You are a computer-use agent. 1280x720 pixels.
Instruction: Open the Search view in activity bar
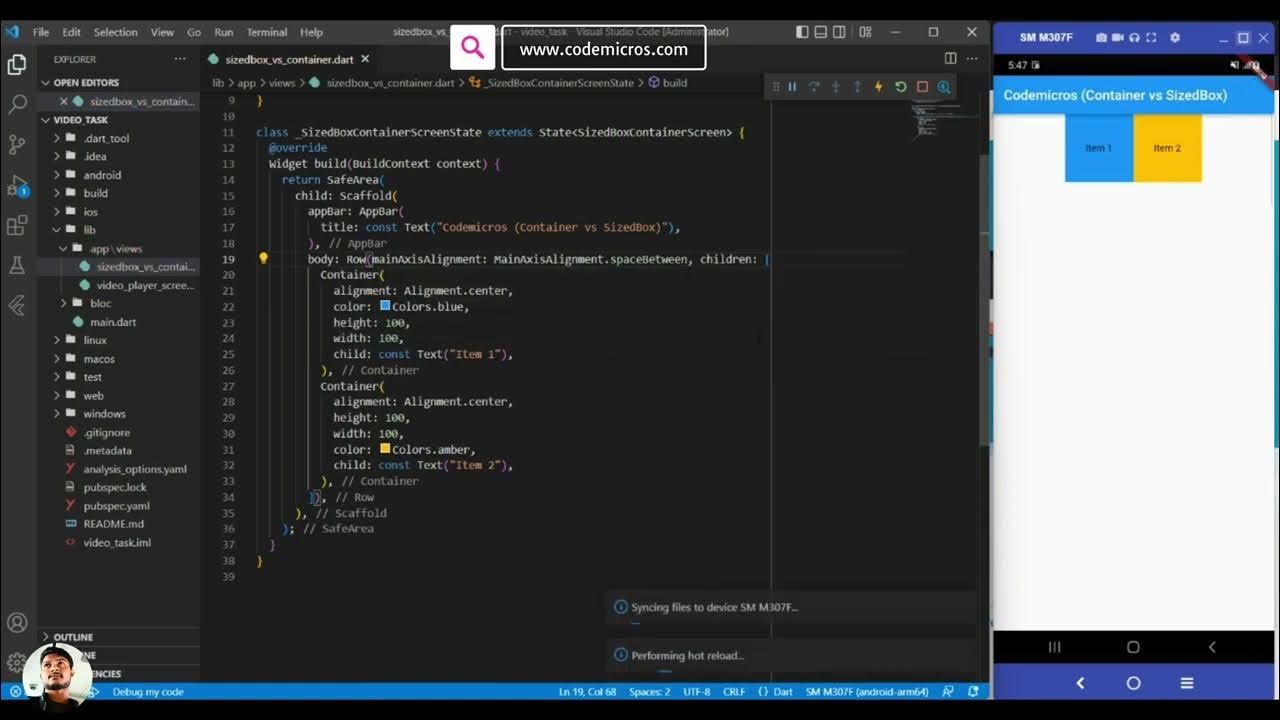coord(17,105)
